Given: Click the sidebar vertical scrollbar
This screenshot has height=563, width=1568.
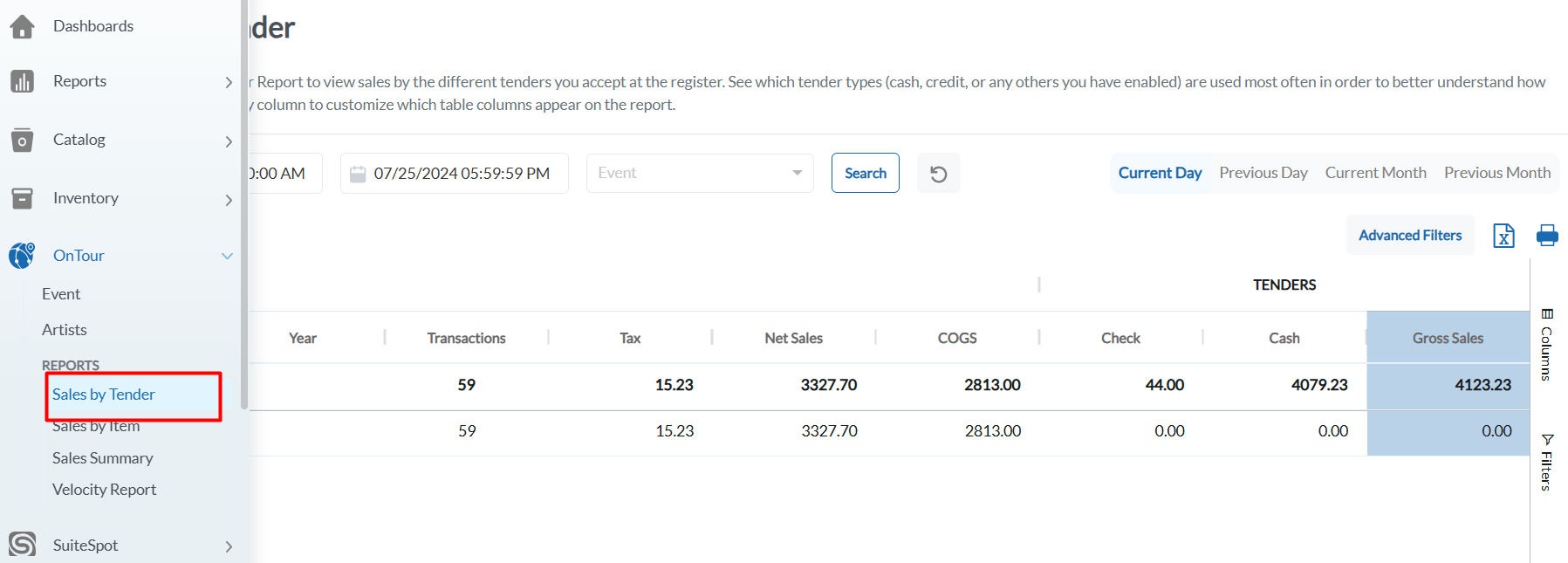Looking at the screenshot, I should tap(244, 205).
